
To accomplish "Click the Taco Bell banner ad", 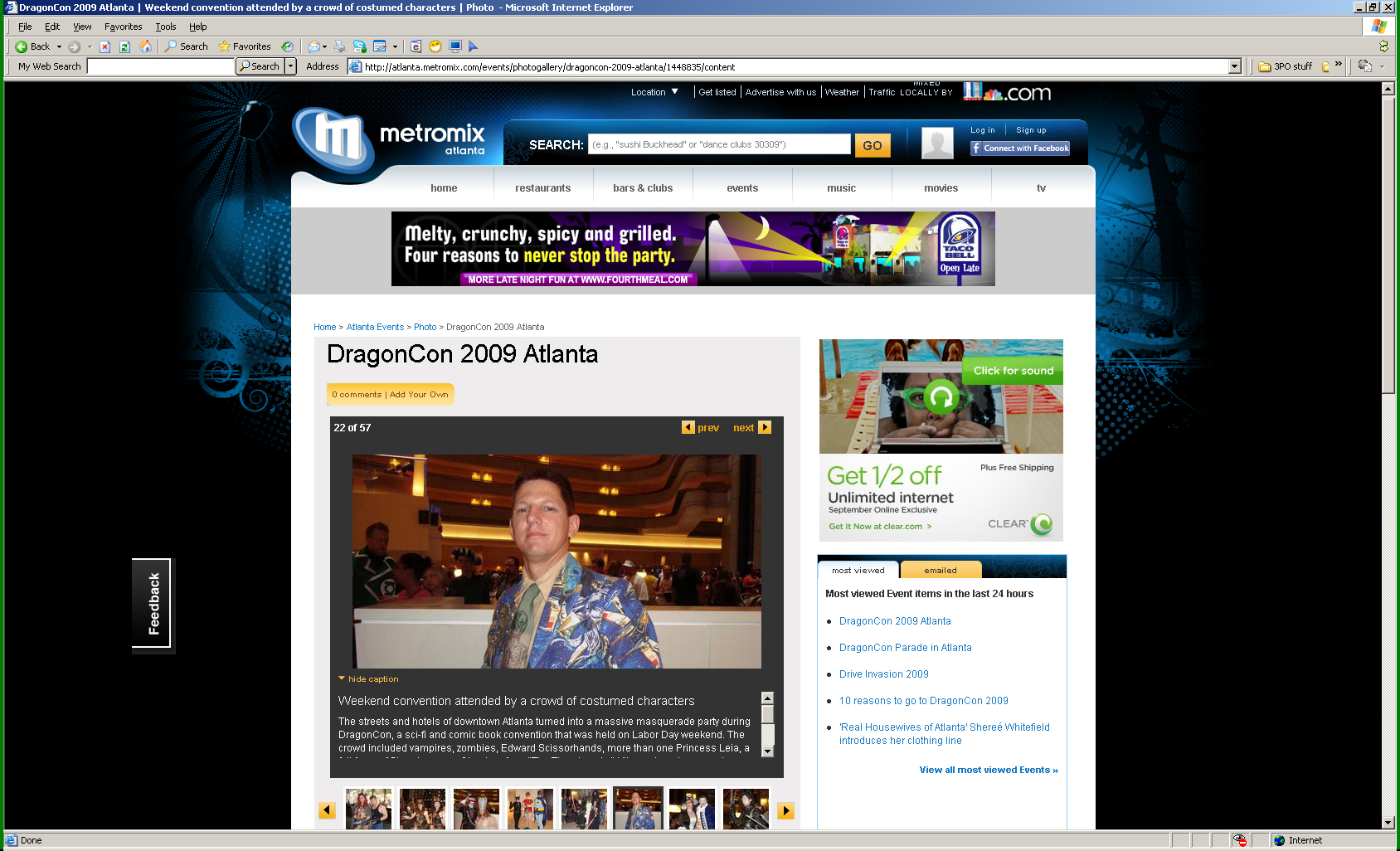I will pyautogui.click(x=693, y=249).
